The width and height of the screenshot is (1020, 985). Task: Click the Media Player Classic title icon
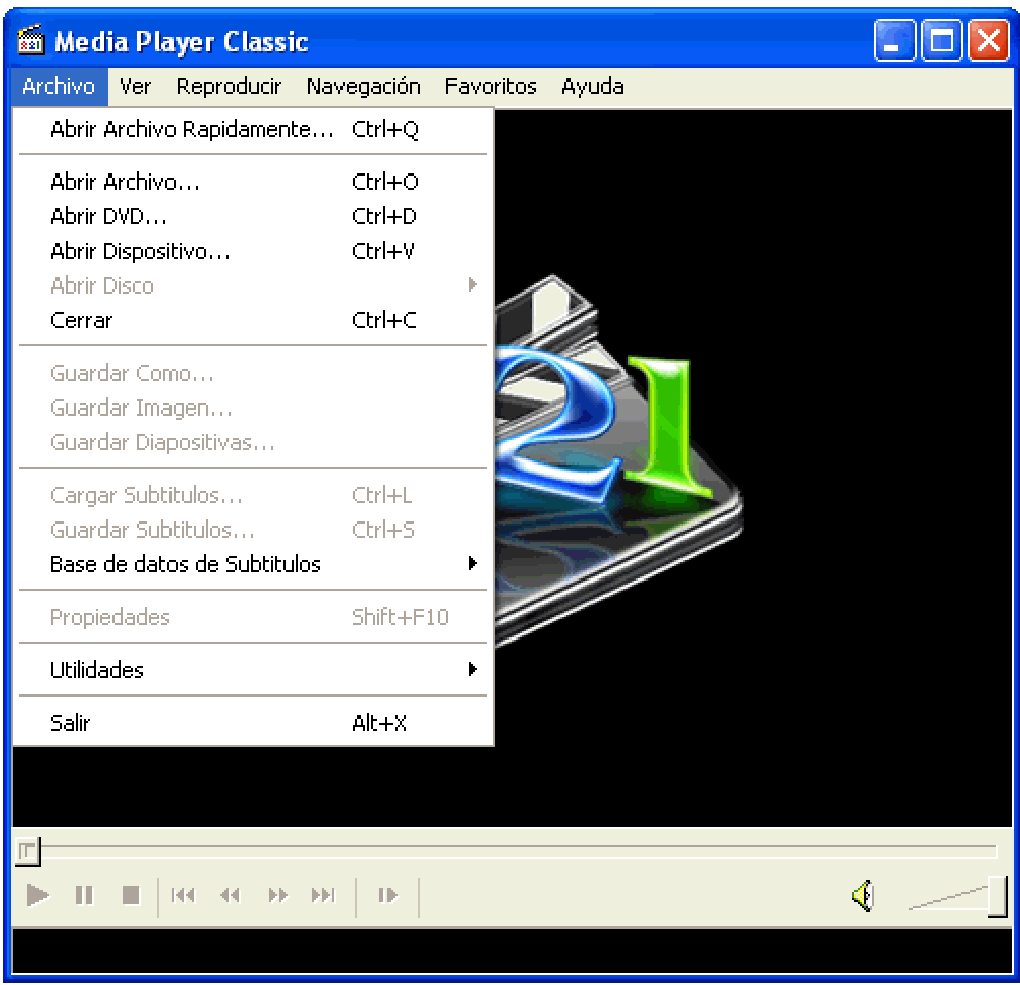pos(30,40)
